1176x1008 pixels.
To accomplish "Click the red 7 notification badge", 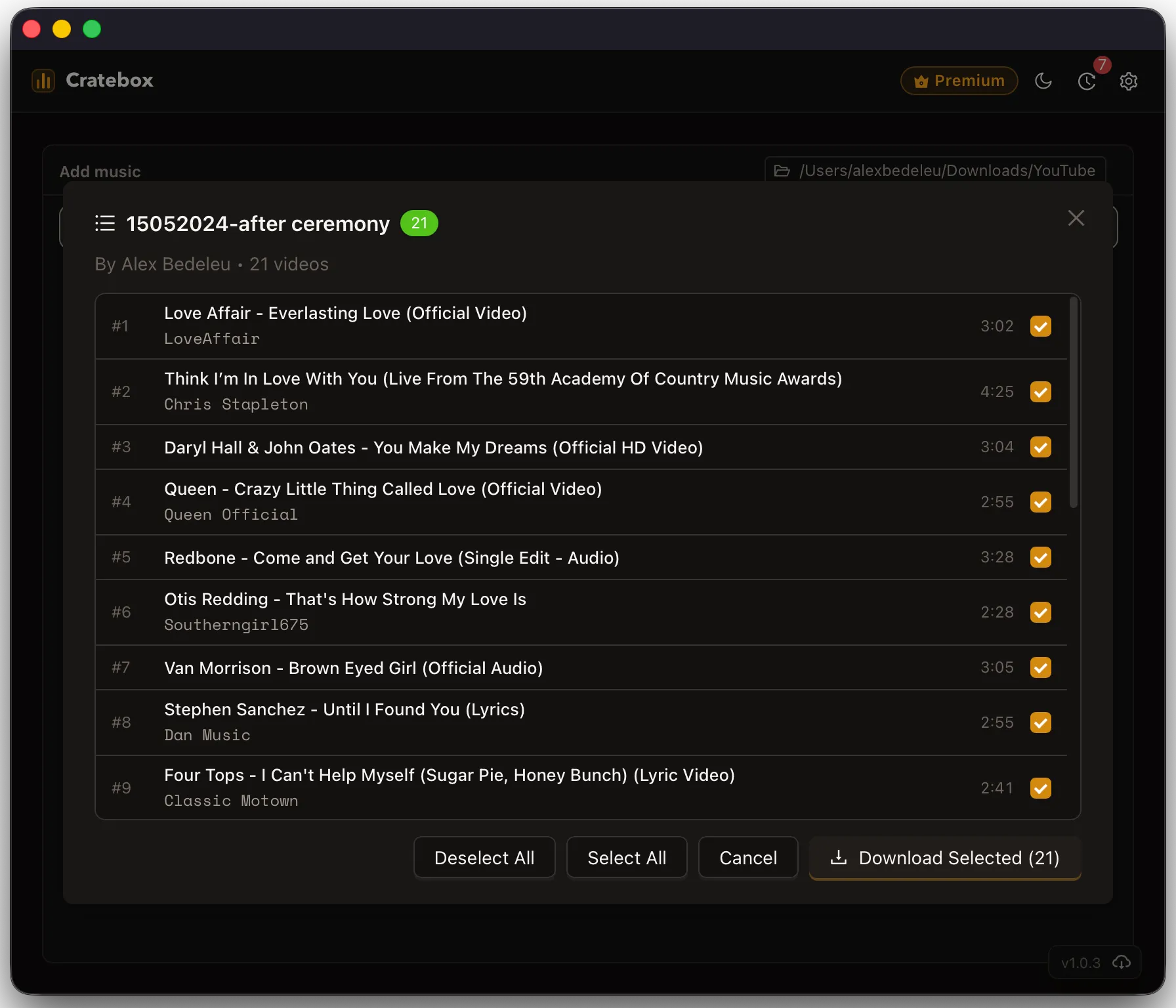I will pyautogui.click(x=1102, y=65).
